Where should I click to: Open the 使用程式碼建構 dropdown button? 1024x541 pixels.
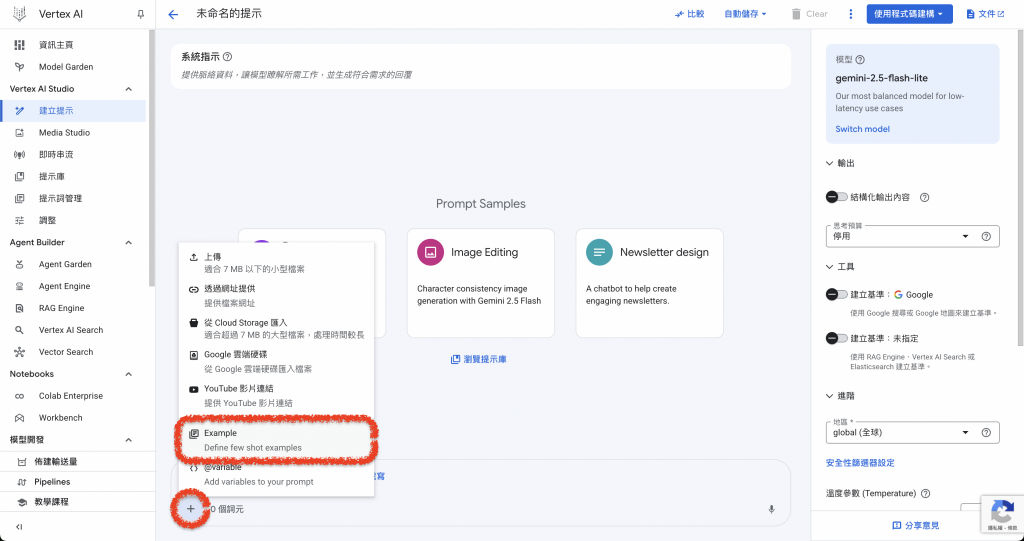point(909,14)
